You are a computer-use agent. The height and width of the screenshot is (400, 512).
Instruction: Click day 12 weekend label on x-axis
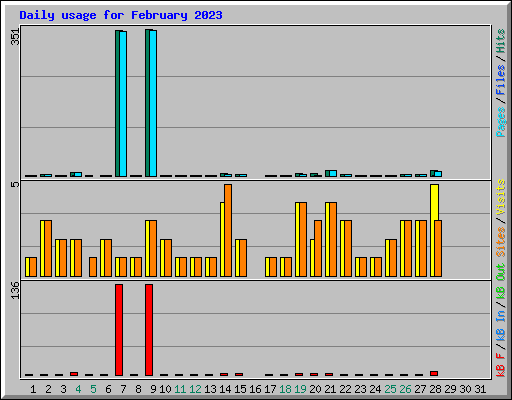195,389
